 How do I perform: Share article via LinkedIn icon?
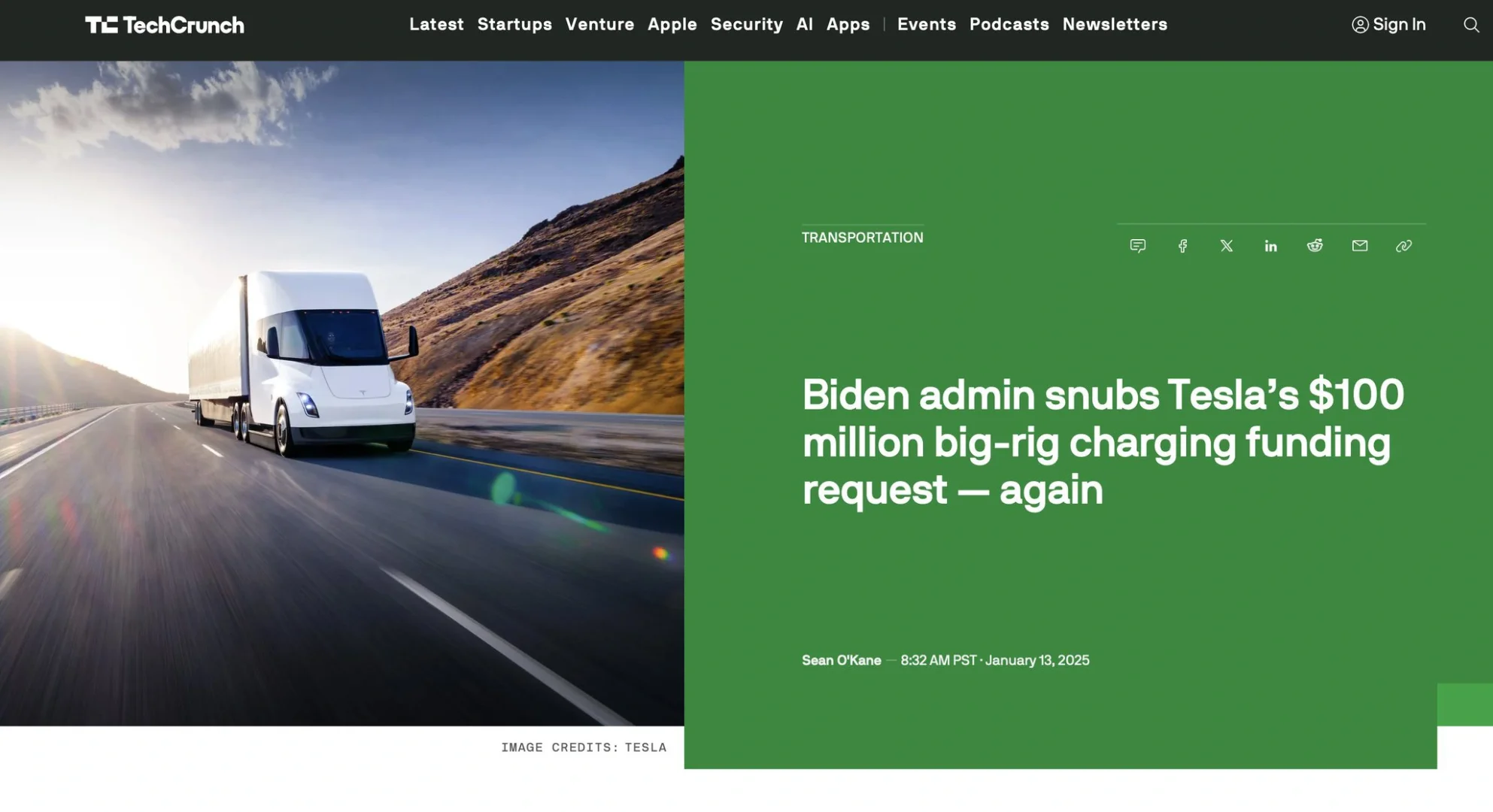point(1270,246)
